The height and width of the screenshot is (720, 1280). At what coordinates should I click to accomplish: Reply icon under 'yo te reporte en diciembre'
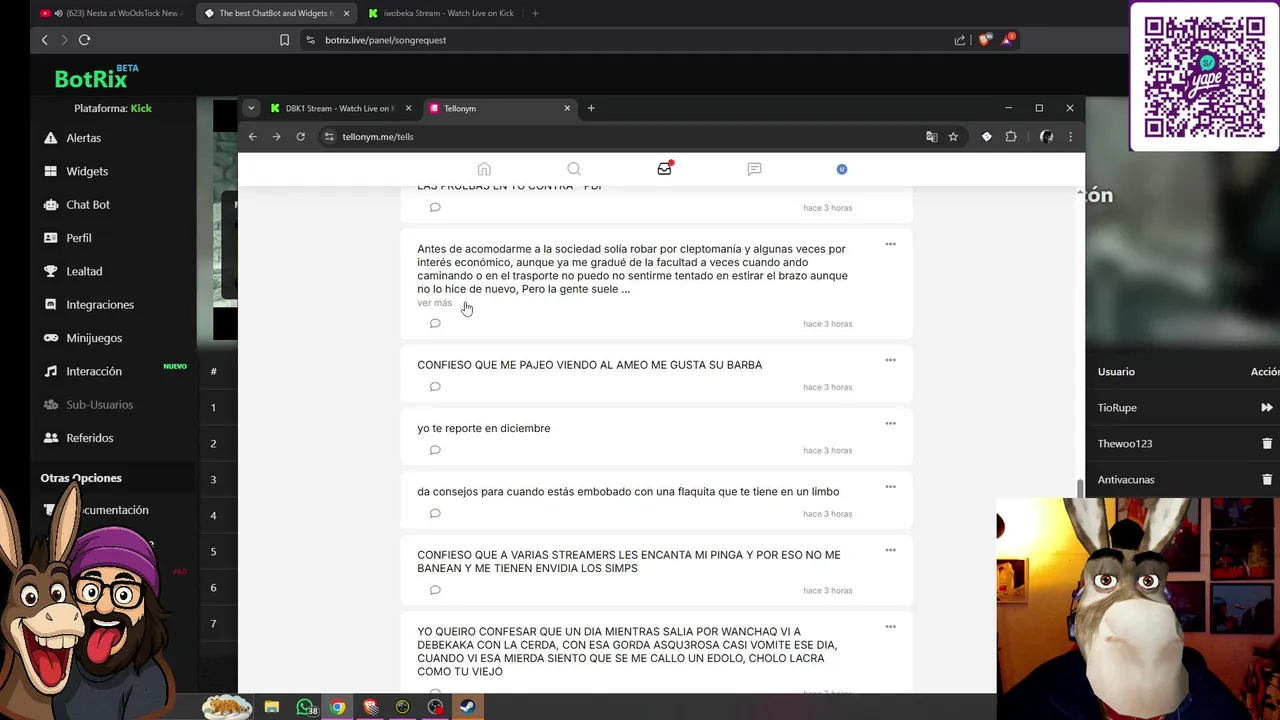[435, 450]
